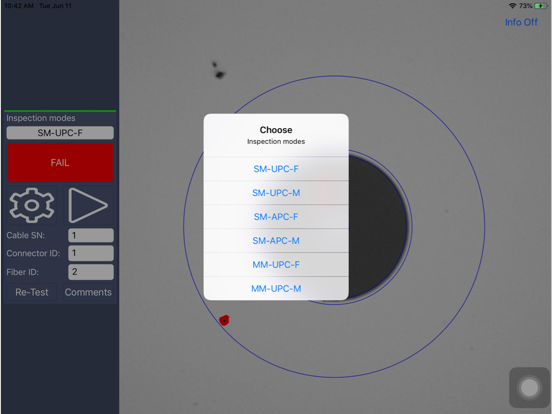Select the red defect marker on the fiber image

pyautogui.click(x=224, y=320)
